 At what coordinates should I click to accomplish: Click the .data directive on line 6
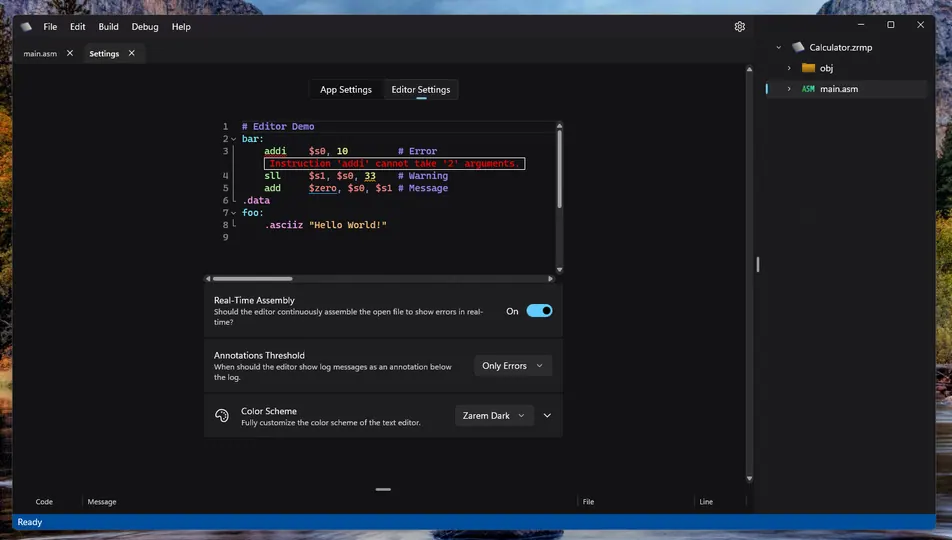pos(256,200)
